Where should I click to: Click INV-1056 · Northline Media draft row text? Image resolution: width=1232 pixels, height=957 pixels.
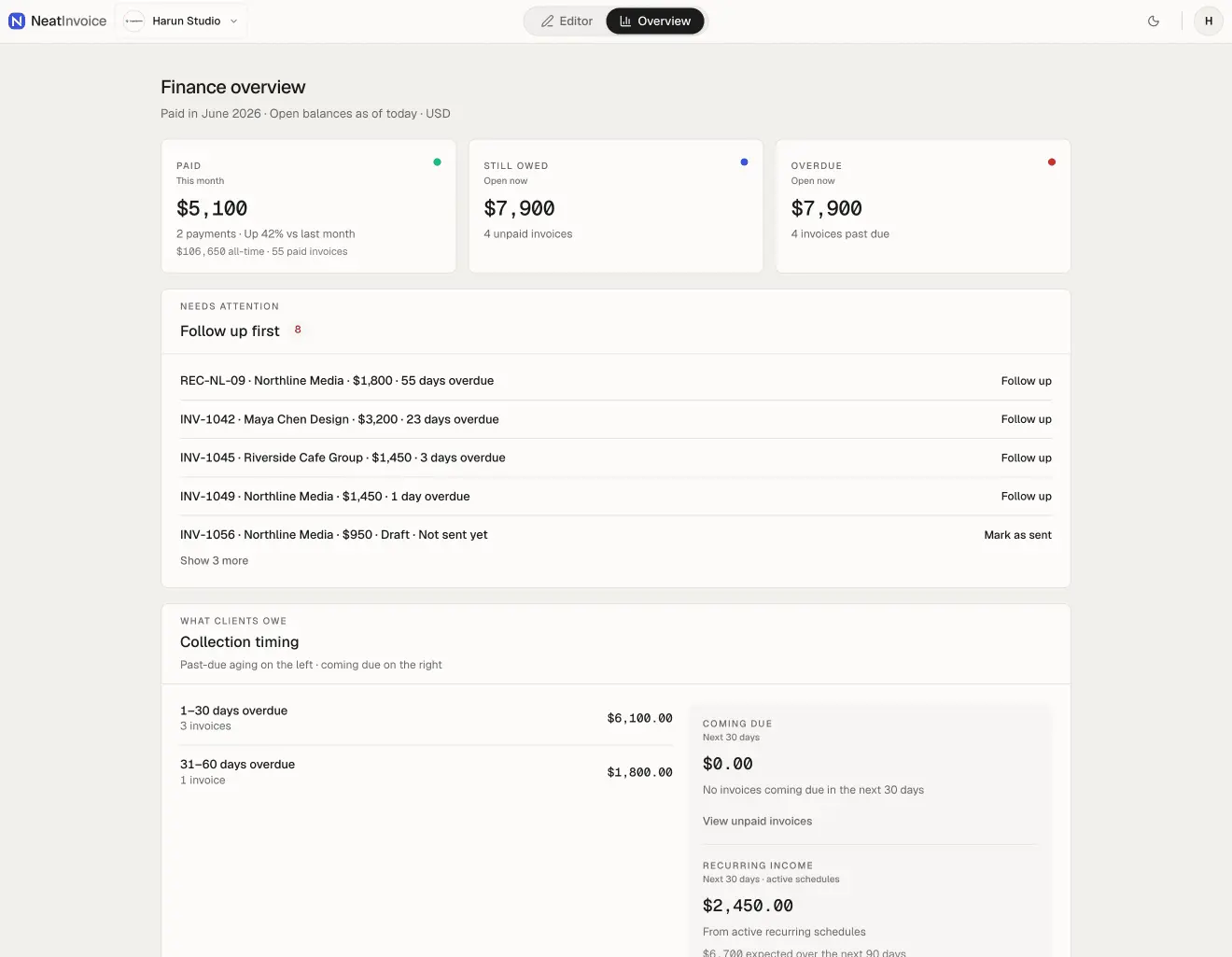(334, 535)
